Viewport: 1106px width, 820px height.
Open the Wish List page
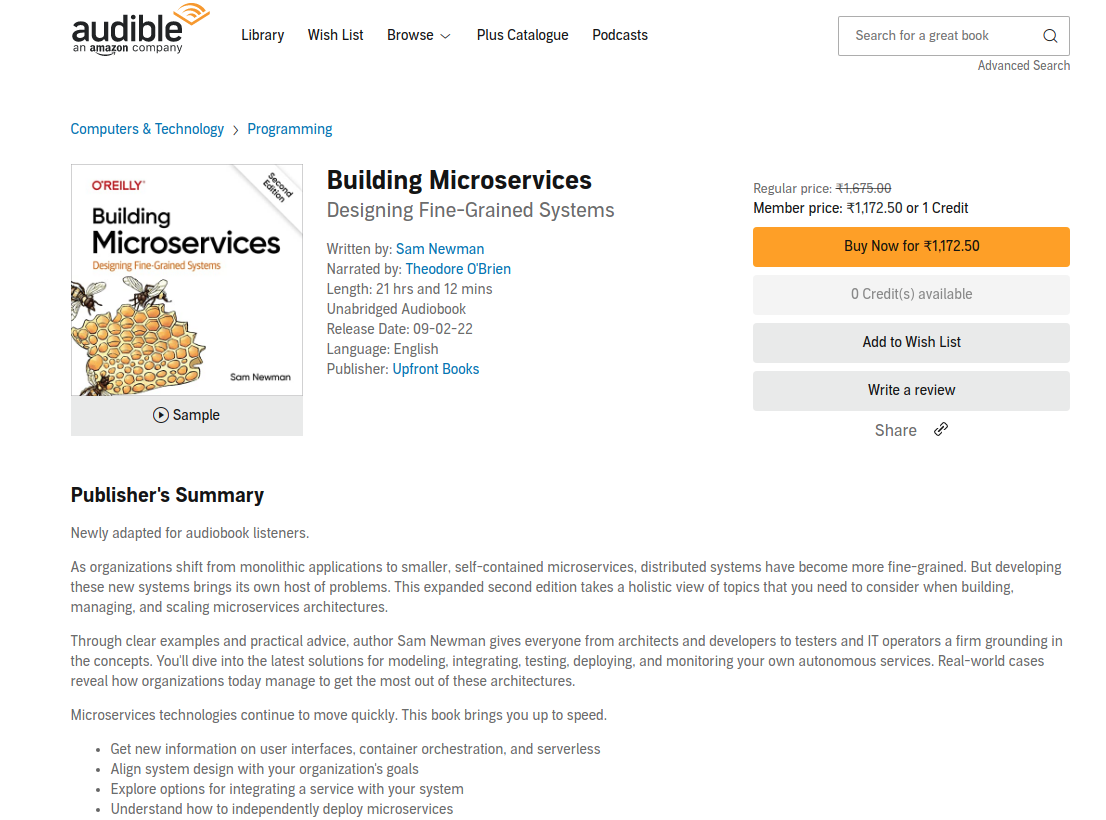pyautogui.click(x=335, y=35)
